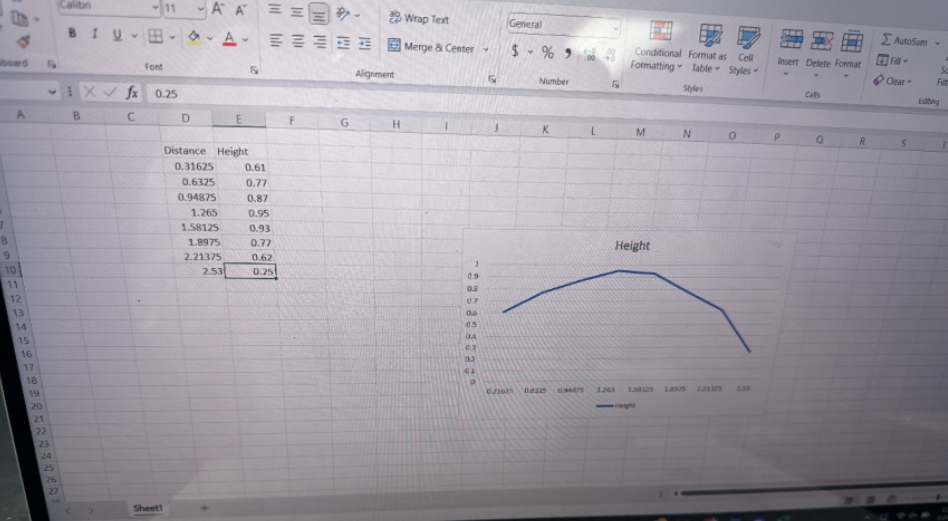Open Cell Styles gallery
This screenshot has width=948, height=521.
(x=744, y=51)
